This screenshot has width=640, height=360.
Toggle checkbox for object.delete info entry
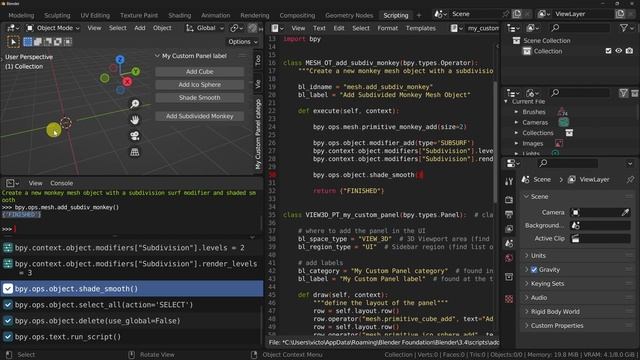click(8, 320)
